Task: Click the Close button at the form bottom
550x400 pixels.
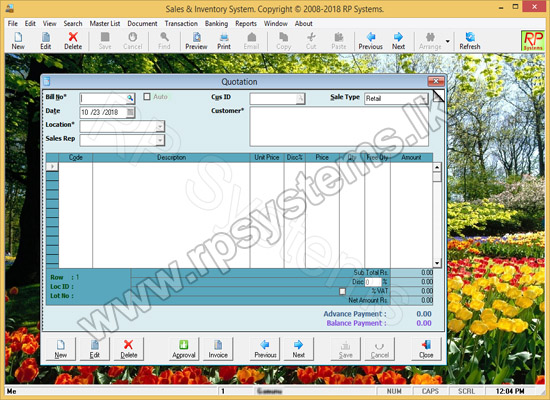Action: (426, 349)
